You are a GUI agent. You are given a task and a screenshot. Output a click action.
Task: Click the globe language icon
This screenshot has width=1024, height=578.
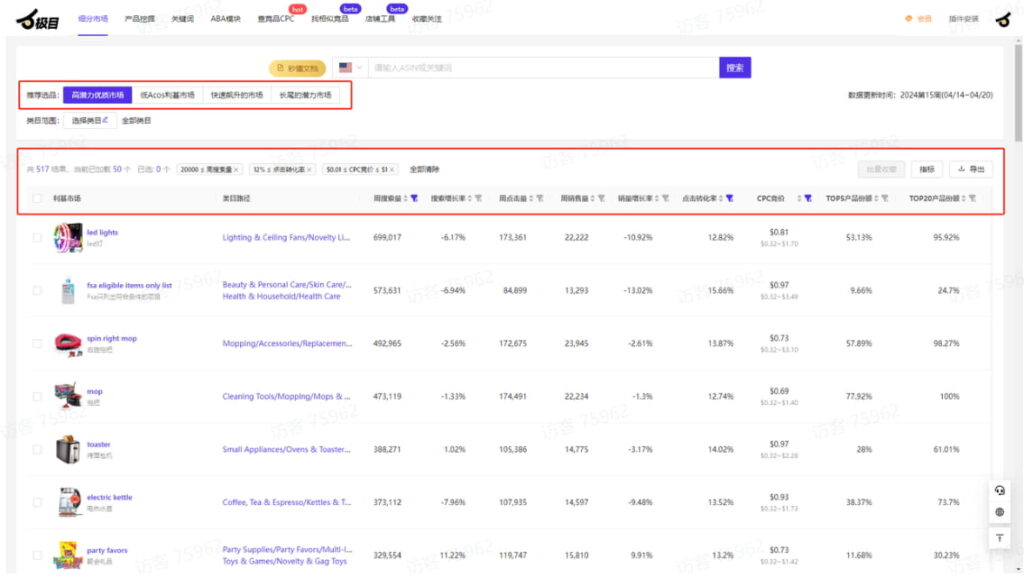999,513
